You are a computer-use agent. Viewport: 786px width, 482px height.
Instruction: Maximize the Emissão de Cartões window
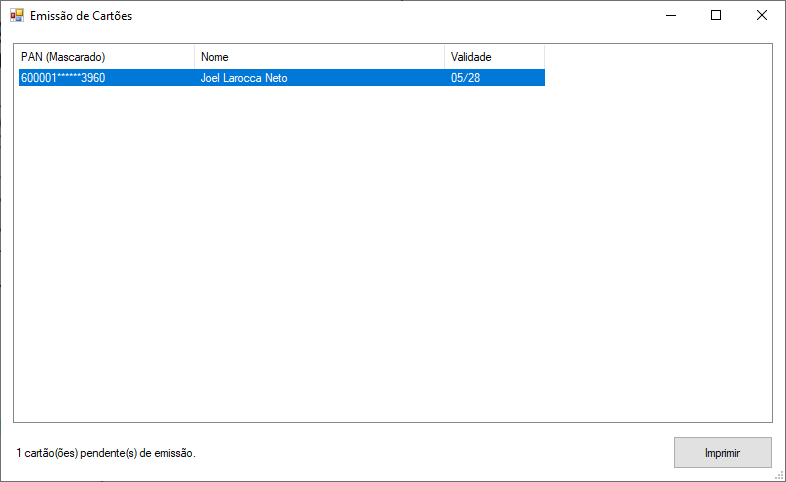pos(715,16)
